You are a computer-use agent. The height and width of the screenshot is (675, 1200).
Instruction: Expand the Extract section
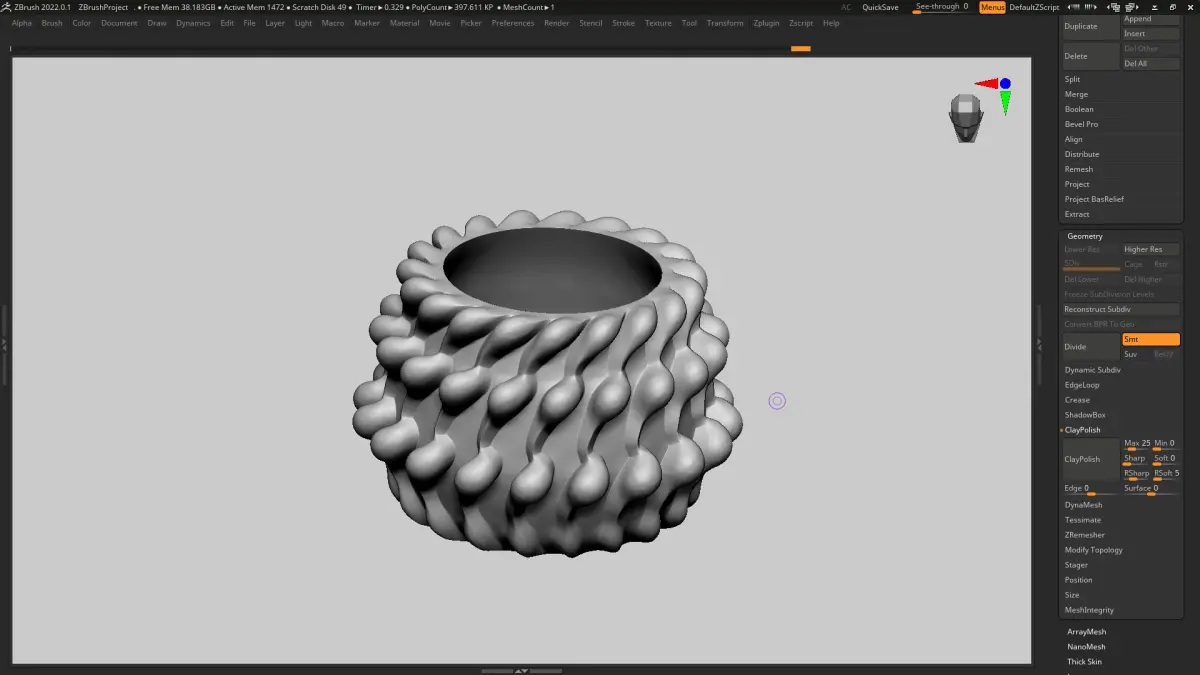click(x=1077, y=214)
